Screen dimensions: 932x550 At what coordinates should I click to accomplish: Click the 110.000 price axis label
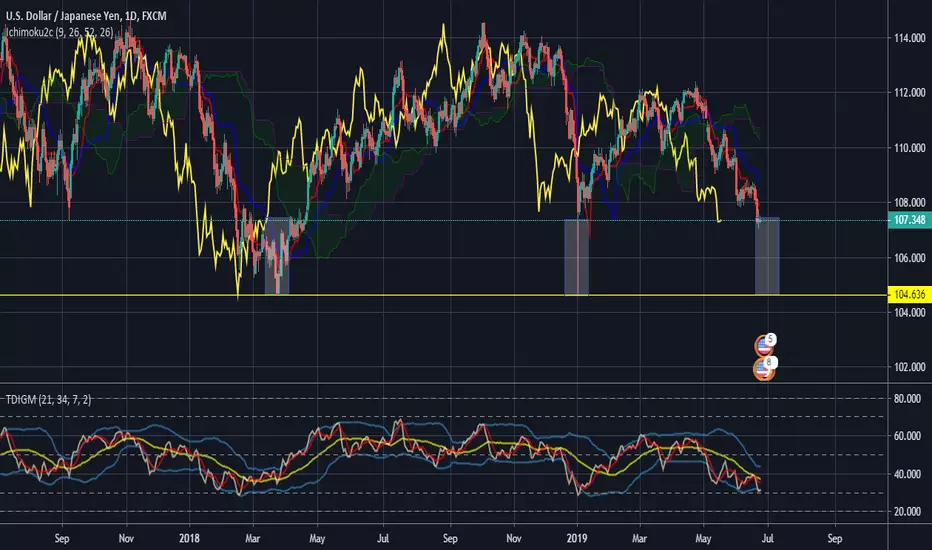909,148
